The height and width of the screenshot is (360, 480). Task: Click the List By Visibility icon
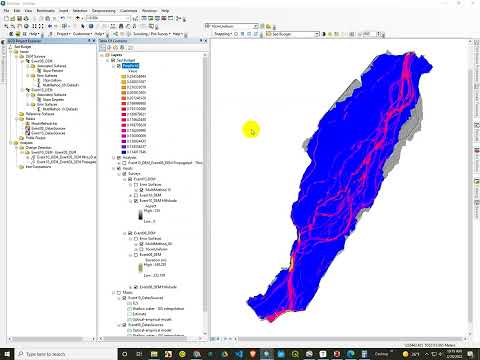(116, 48)
